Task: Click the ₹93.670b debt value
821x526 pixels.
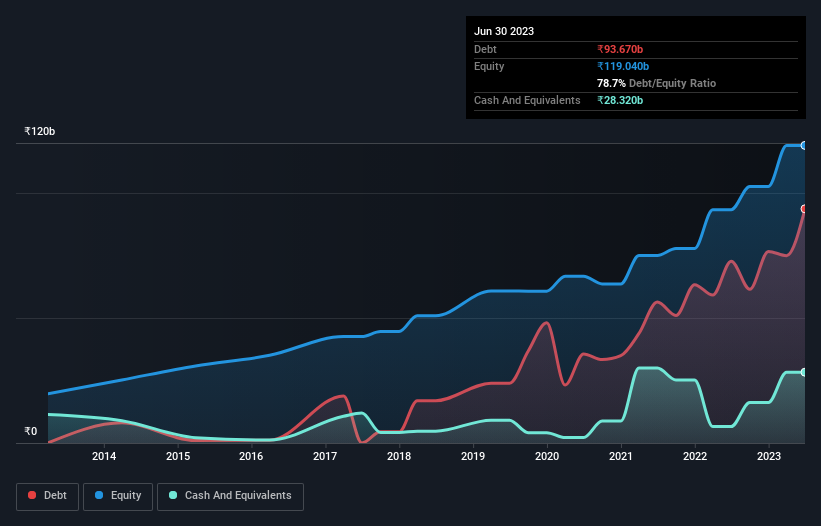Action: 620,49
